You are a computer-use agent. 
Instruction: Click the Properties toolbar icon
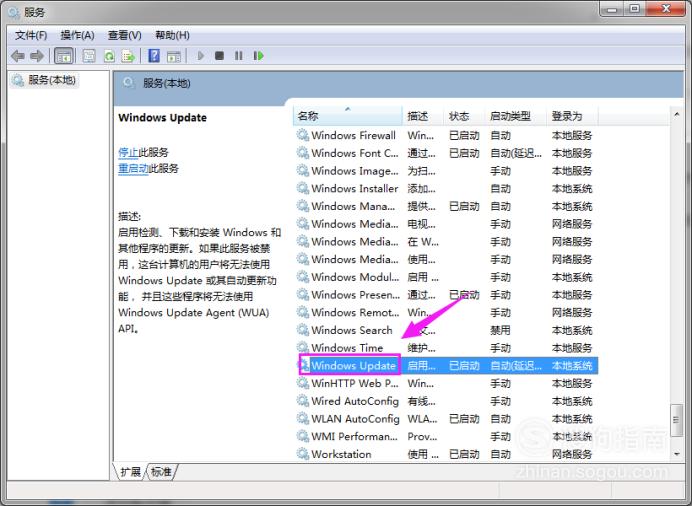(89, 56)
